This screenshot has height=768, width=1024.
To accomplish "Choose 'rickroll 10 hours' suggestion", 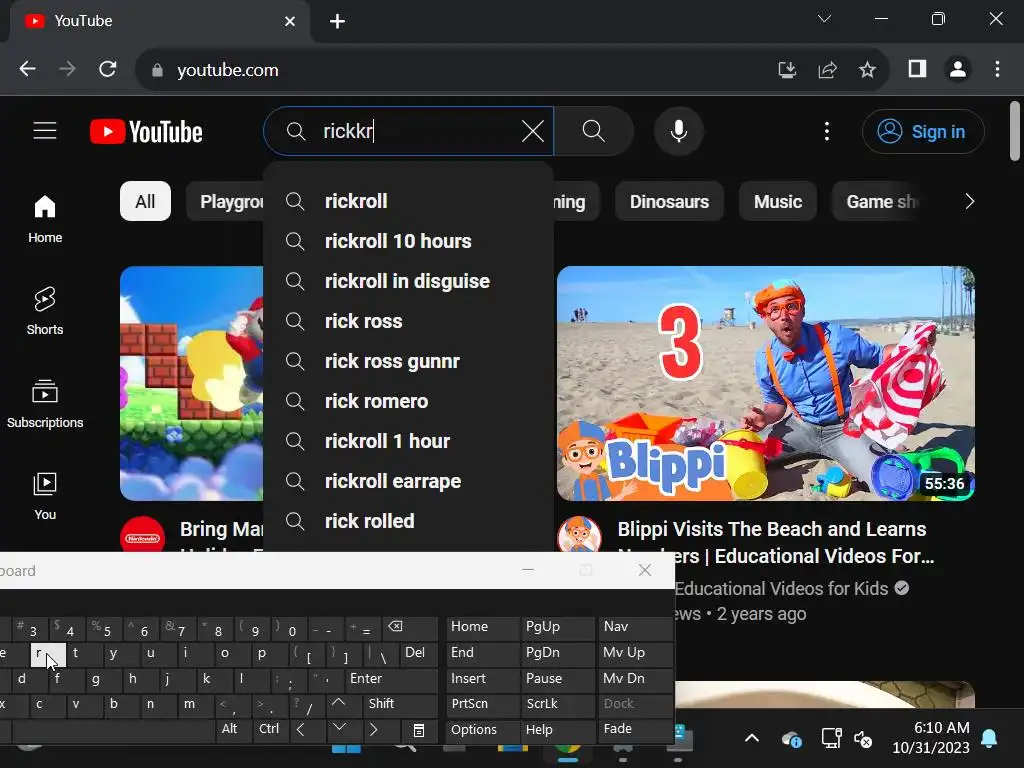I will tap(408, 241).
